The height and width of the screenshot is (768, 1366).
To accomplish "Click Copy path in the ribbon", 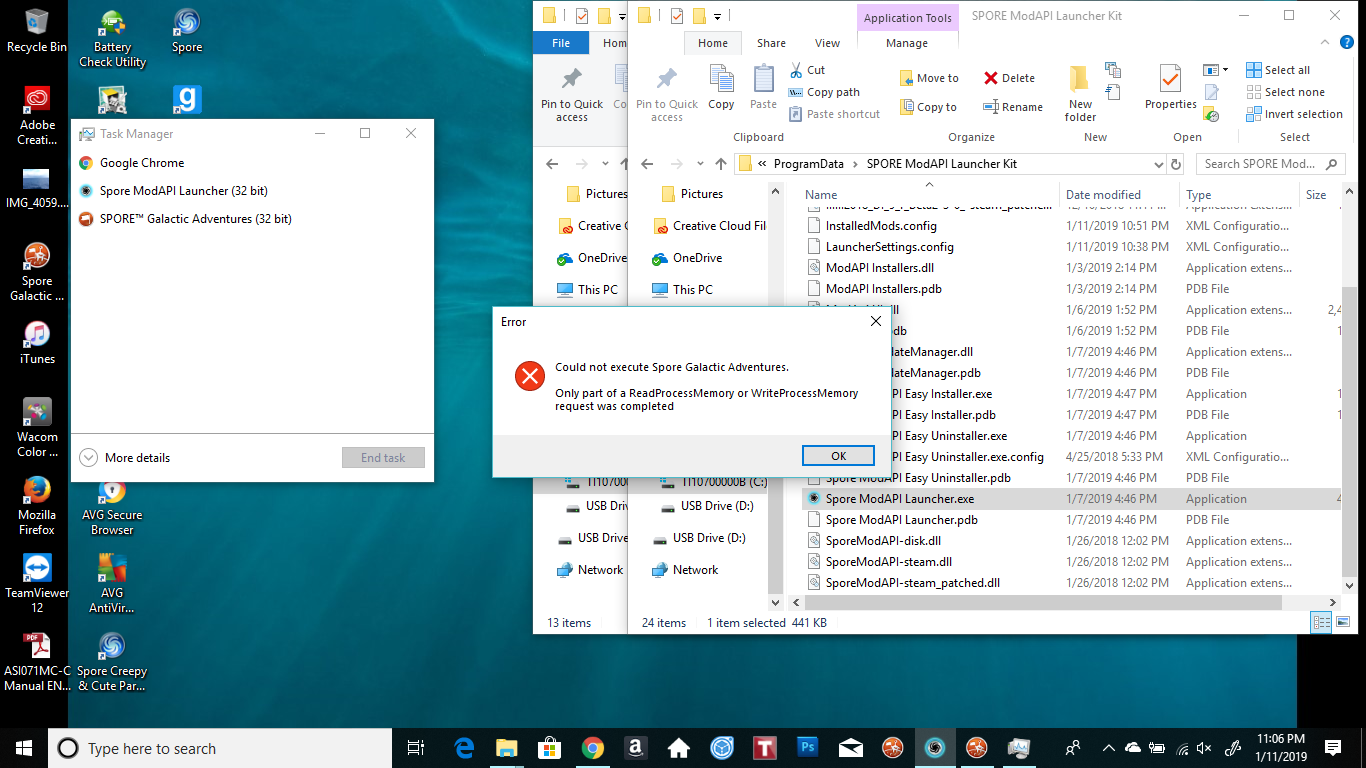I will point(824,92).
